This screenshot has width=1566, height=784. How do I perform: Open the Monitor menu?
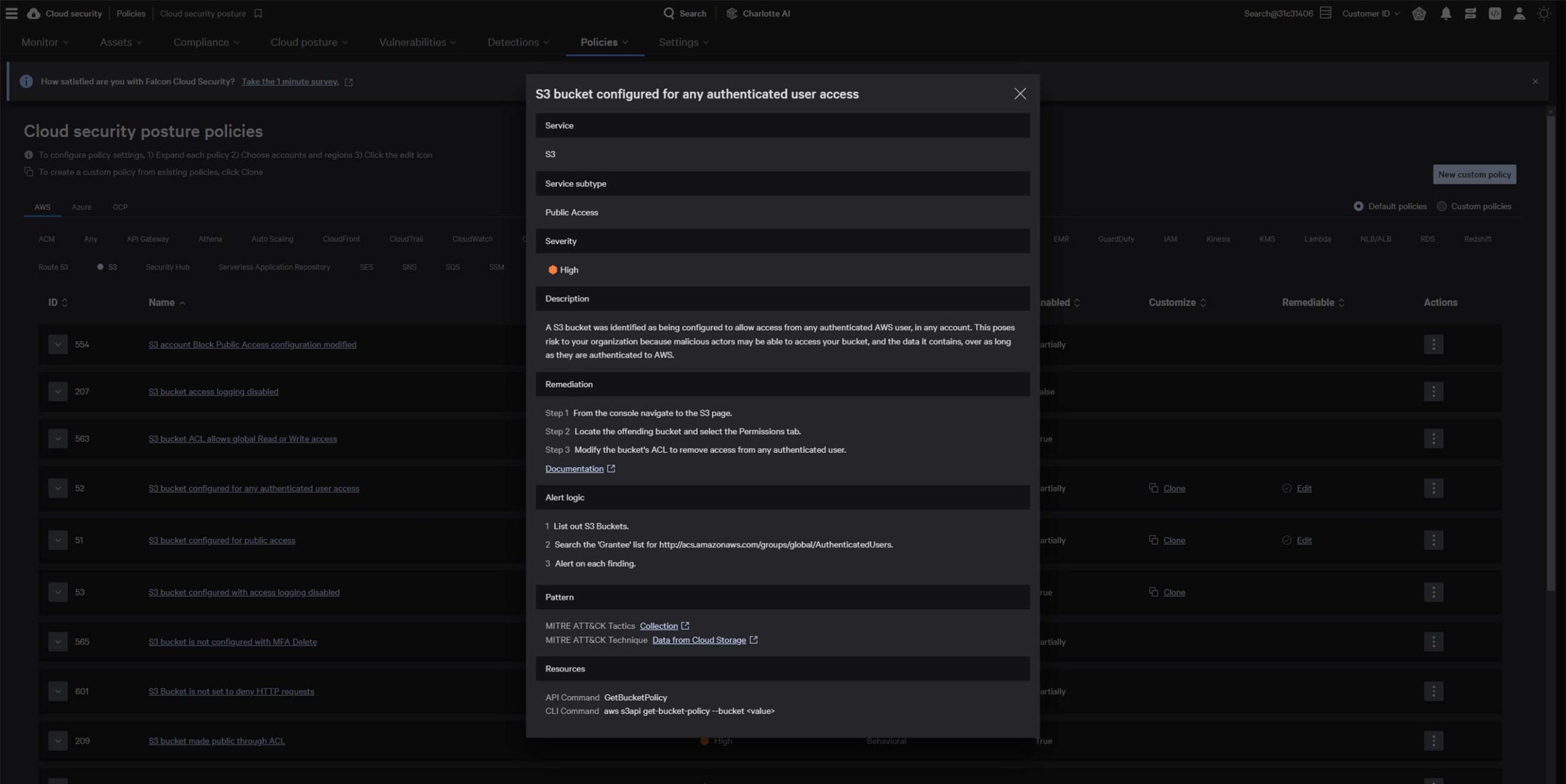coord(45,42)
